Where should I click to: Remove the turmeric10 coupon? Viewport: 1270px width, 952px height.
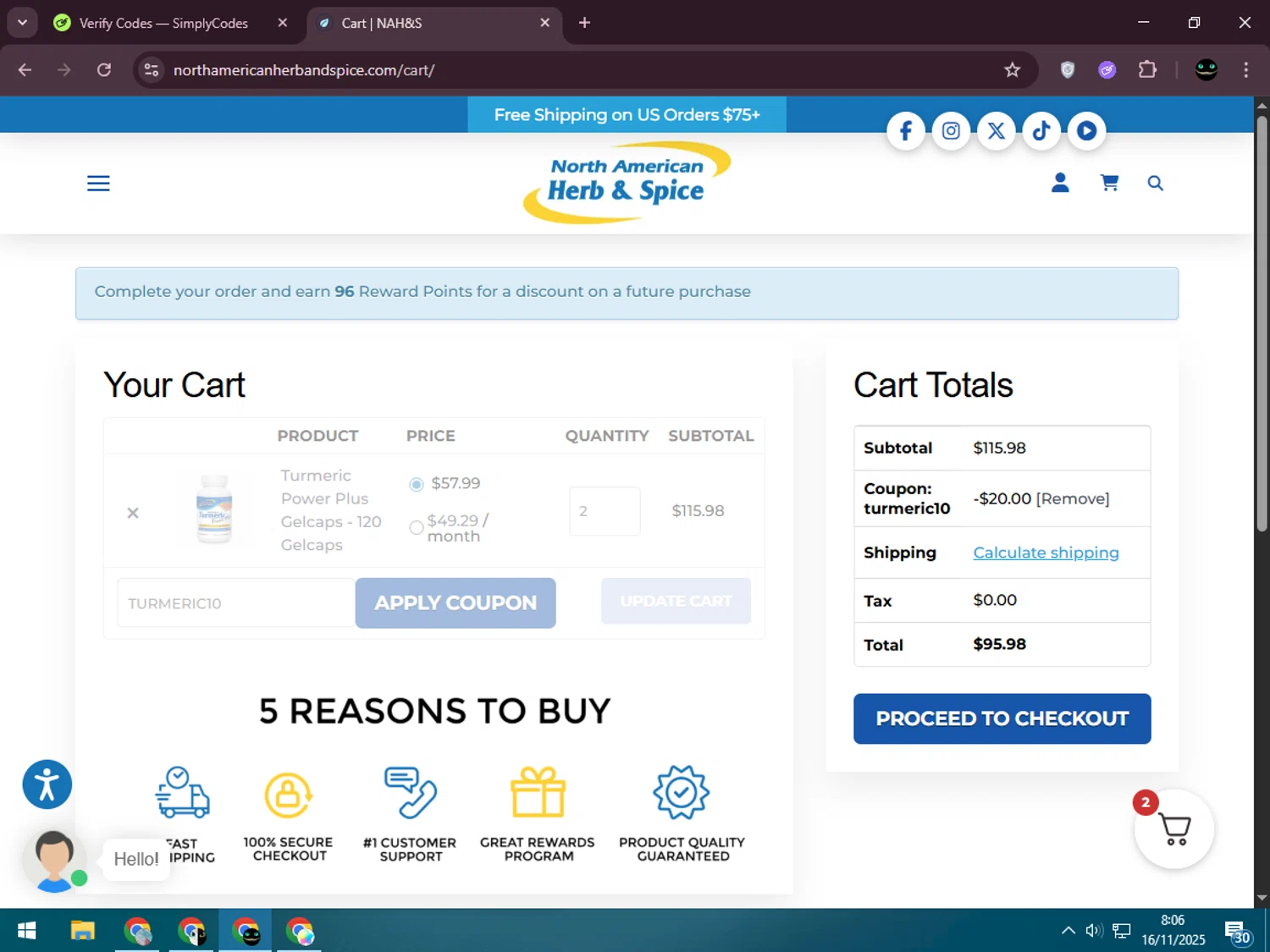(x=1073, y=498)
